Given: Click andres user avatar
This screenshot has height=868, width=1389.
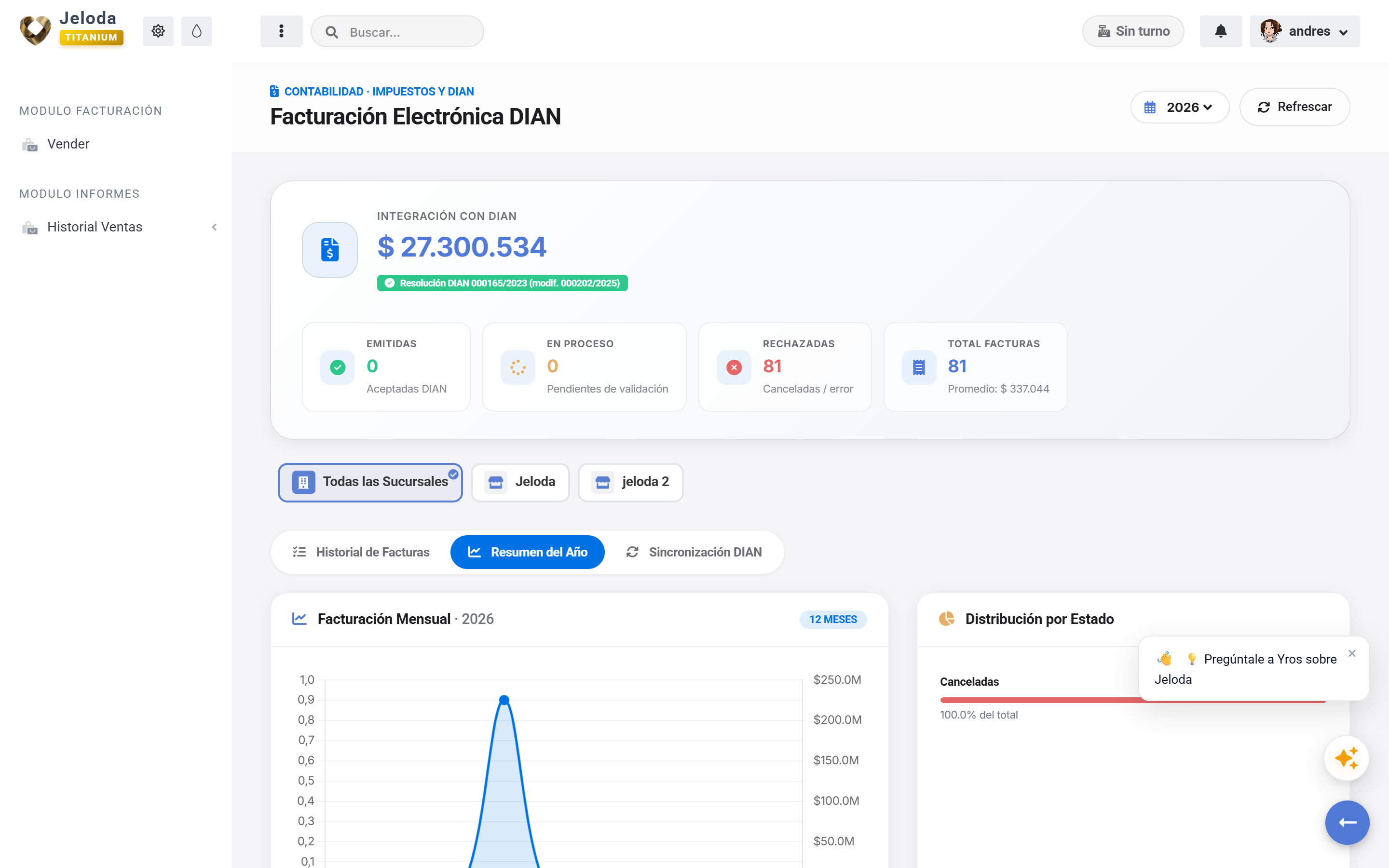Looking at the screenshot, I should [1270, 31].
